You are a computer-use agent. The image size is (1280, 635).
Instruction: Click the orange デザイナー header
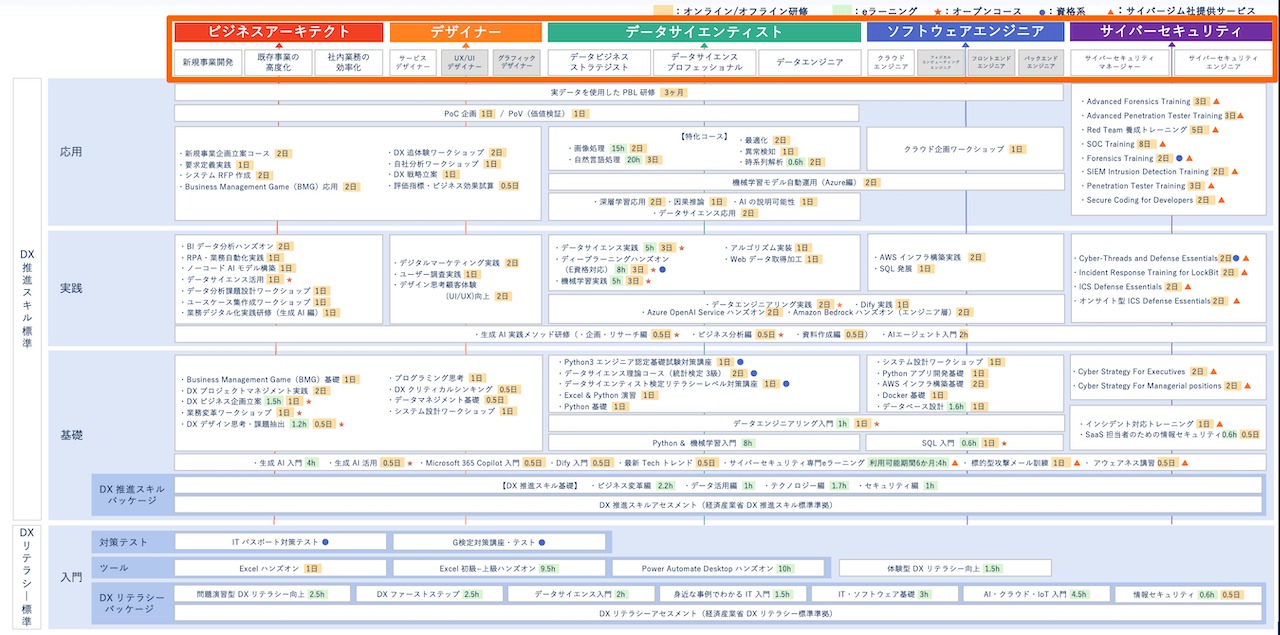pyautogui.click(x=465, y=32)
